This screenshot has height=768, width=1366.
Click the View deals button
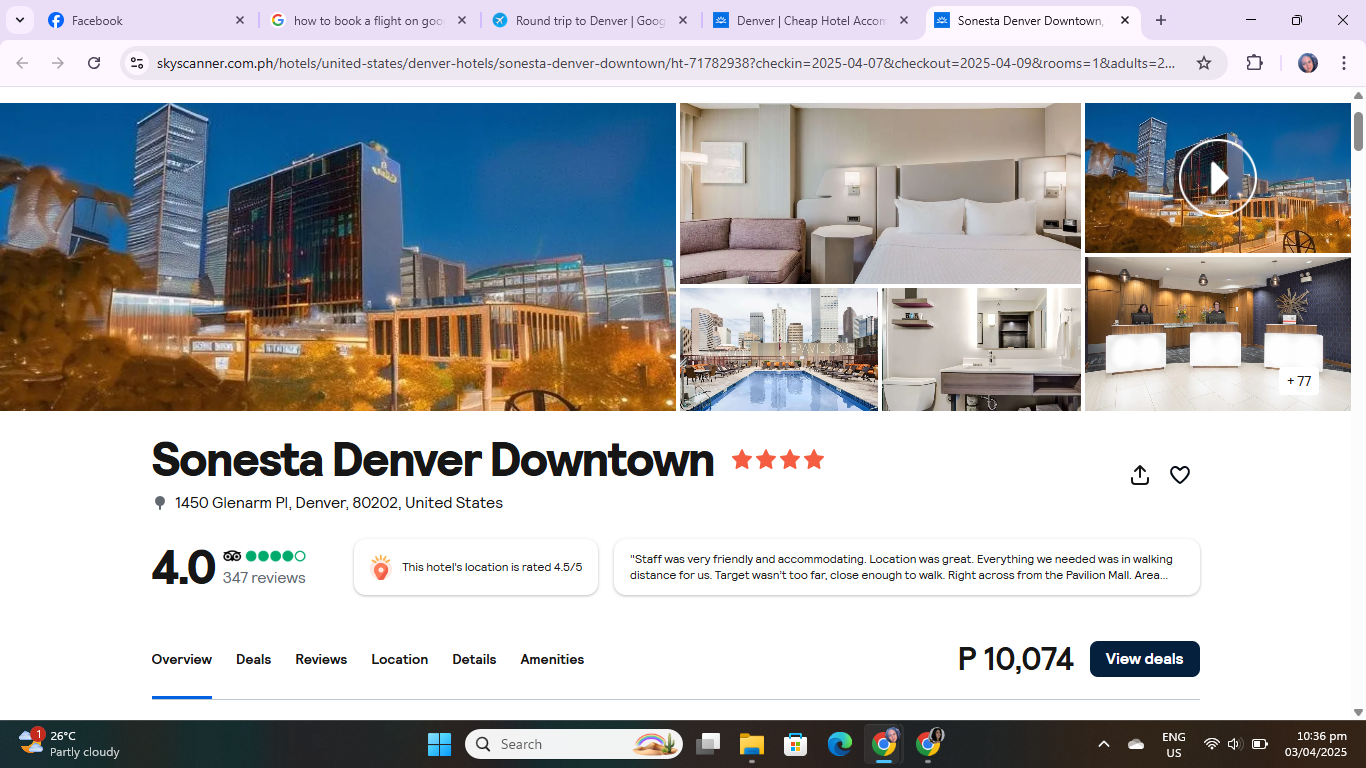1145,659
